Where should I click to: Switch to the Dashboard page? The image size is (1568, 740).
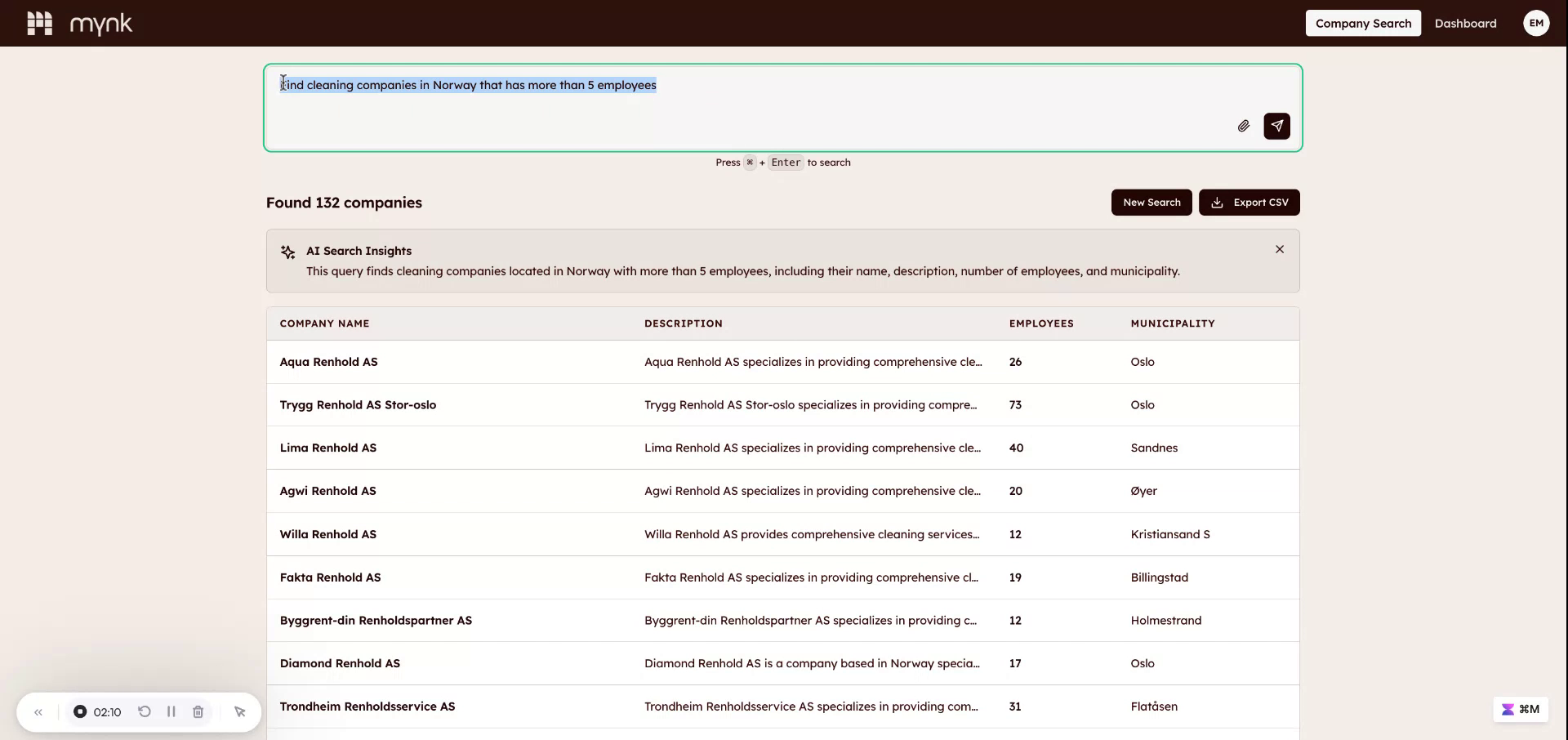pyautogui.click(x=1465, y=23)
